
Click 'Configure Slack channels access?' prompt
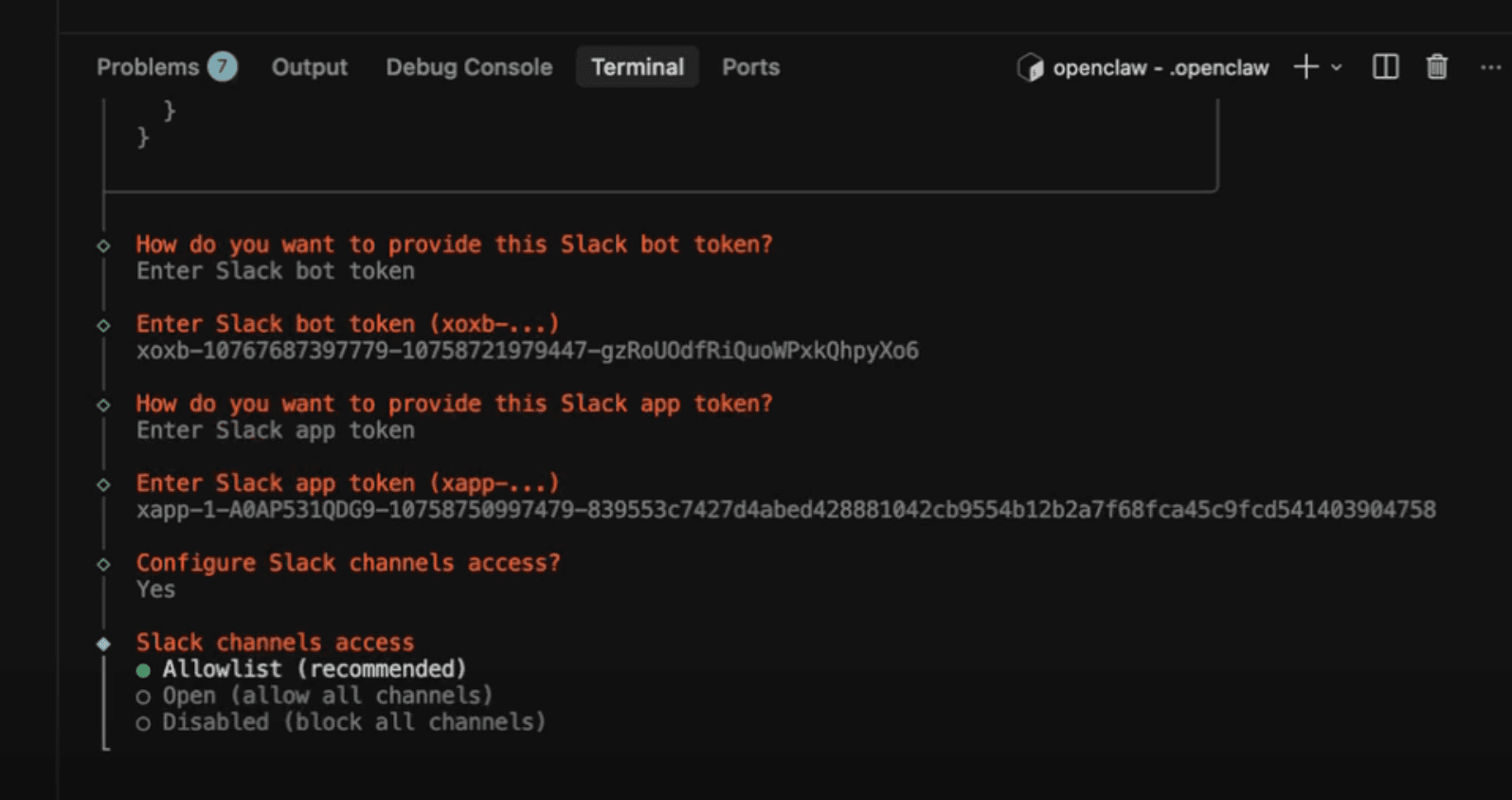(x=348, y=563)
